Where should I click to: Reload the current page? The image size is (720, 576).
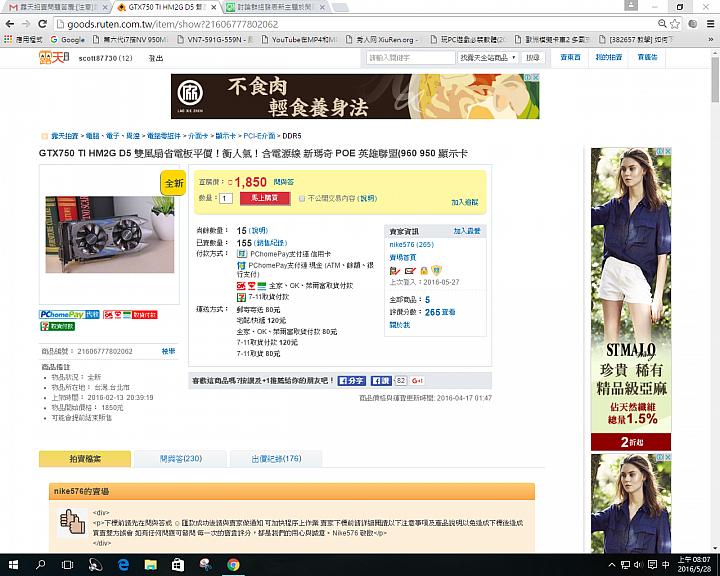[42, 24]
